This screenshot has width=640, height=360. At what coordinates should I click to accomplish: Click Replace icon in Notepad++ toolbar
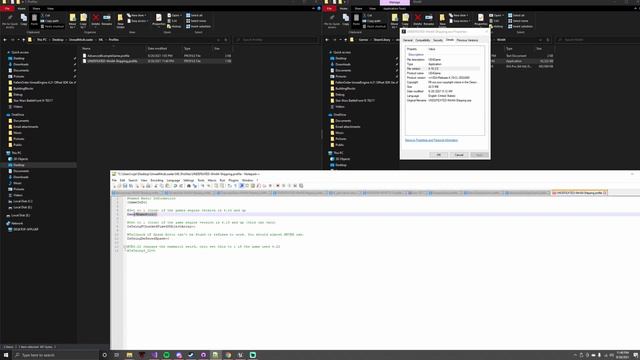click(195, 186)
